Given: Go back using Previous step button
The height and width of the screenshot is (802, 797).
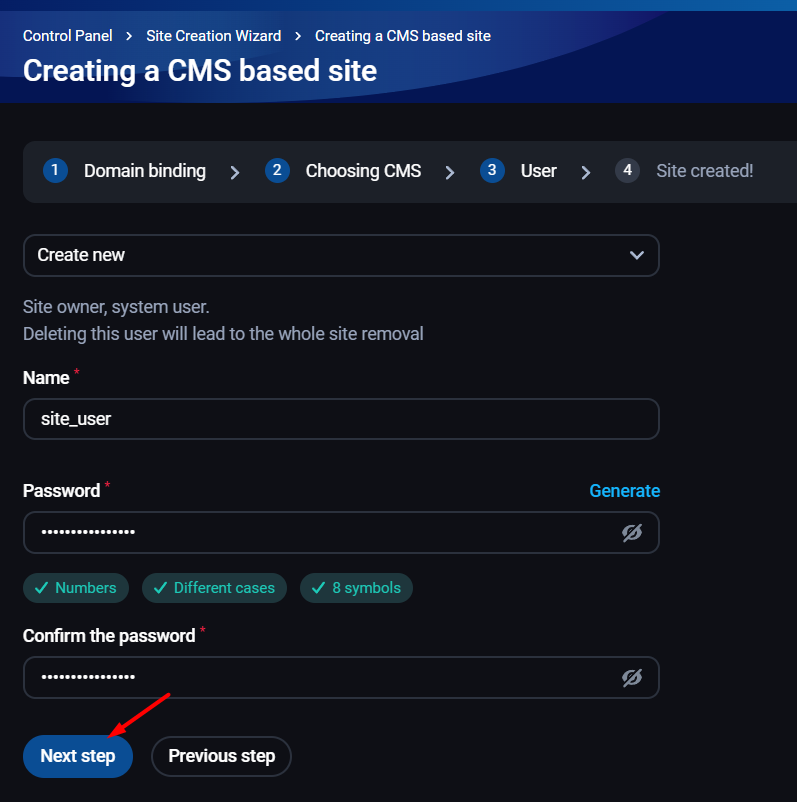Looking at the screenshot, I should pos(221,756).
